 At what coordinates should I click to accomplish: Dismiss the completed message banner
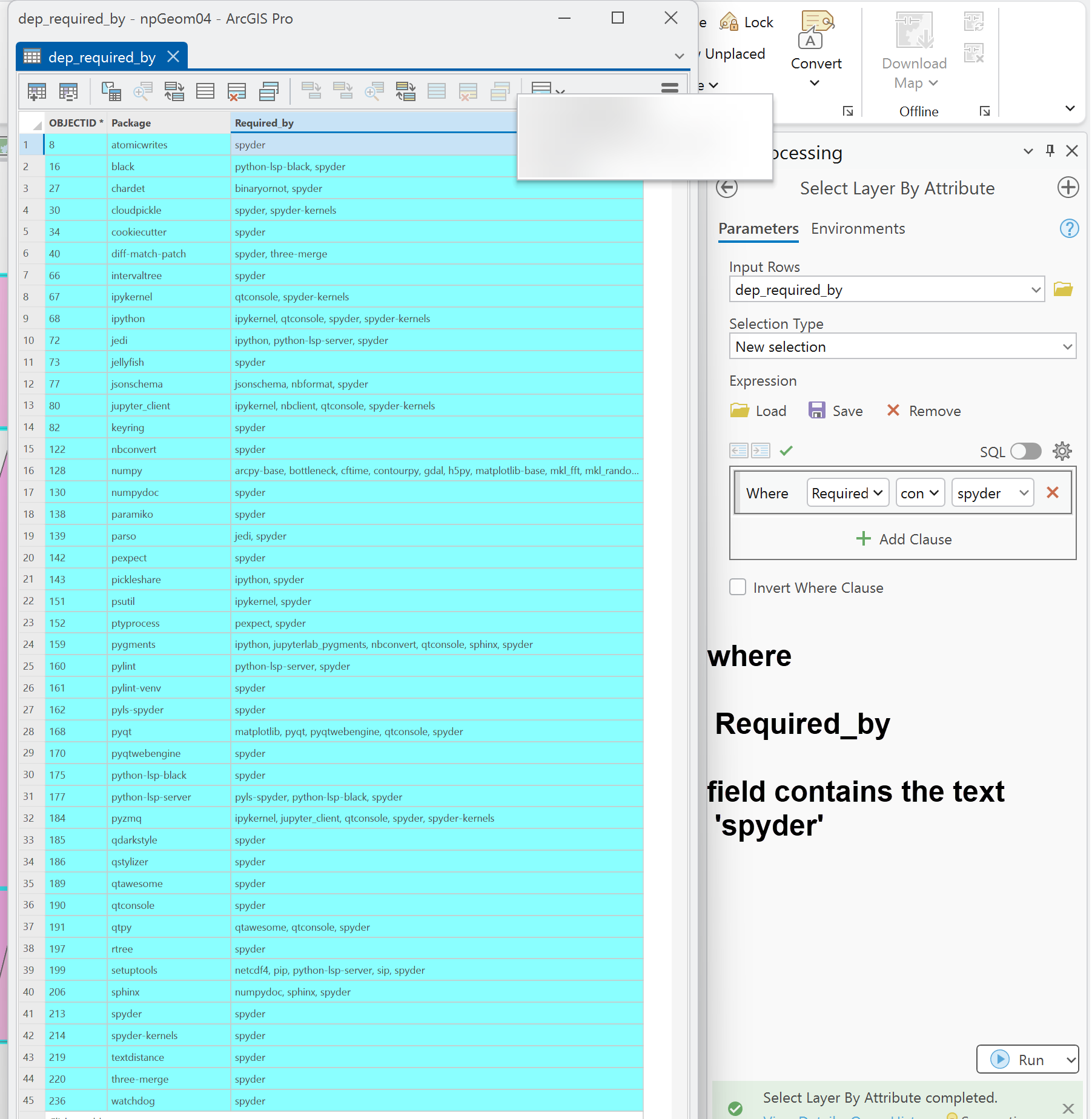[x=1068, y=1108]
